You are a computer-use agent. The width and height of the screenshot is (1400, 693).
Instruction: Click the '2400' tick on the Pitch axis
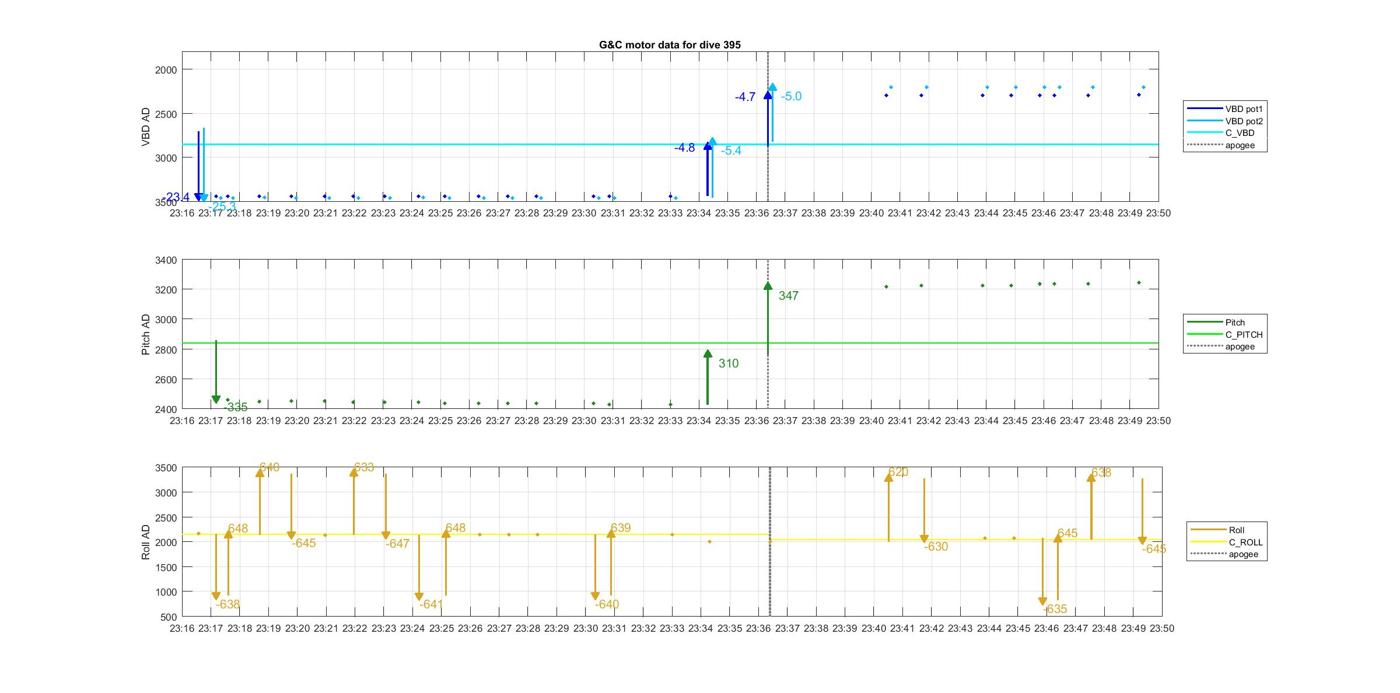(166, 409)
